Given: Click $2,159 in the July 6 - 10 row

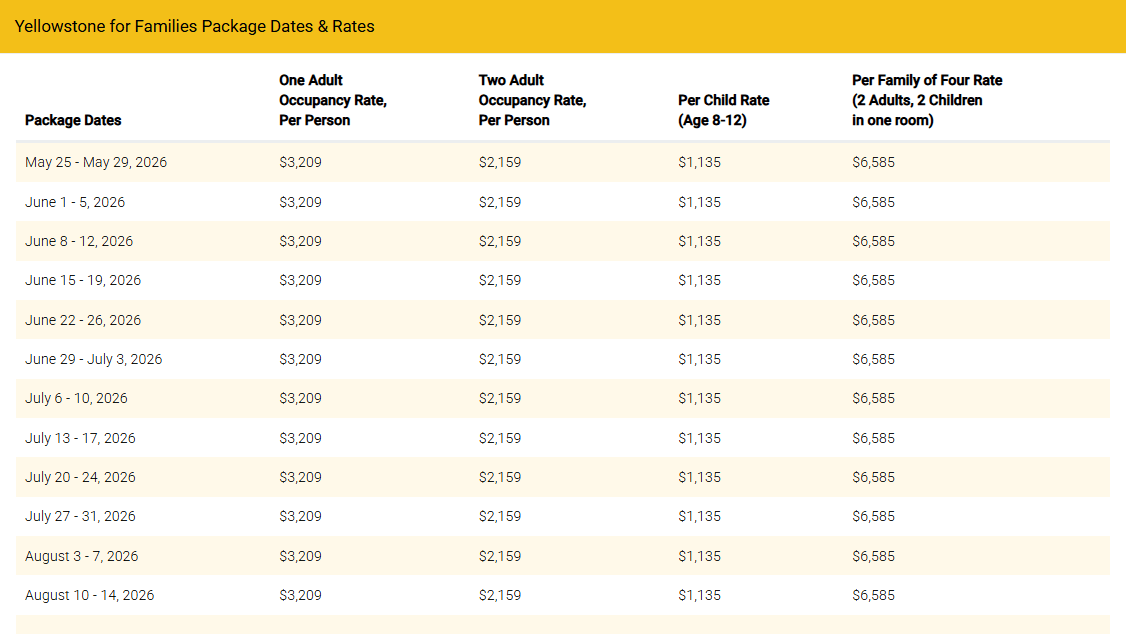Looking at the screenshot, I should click(500, 398).
